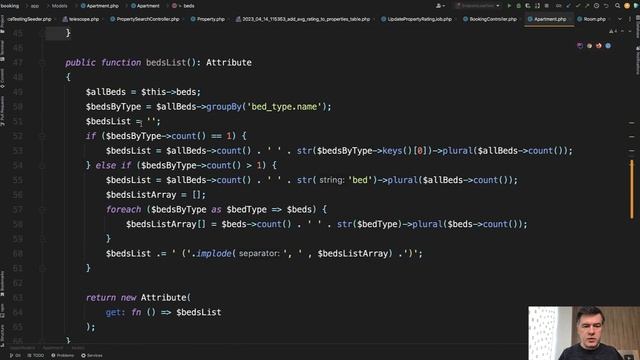Open the user account icon dropdown

pos(440,6)
